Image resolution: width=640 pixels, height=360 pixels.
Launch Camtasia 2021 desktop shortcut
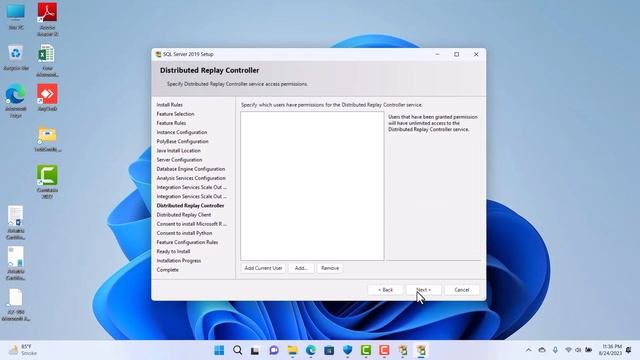[47, 182]
